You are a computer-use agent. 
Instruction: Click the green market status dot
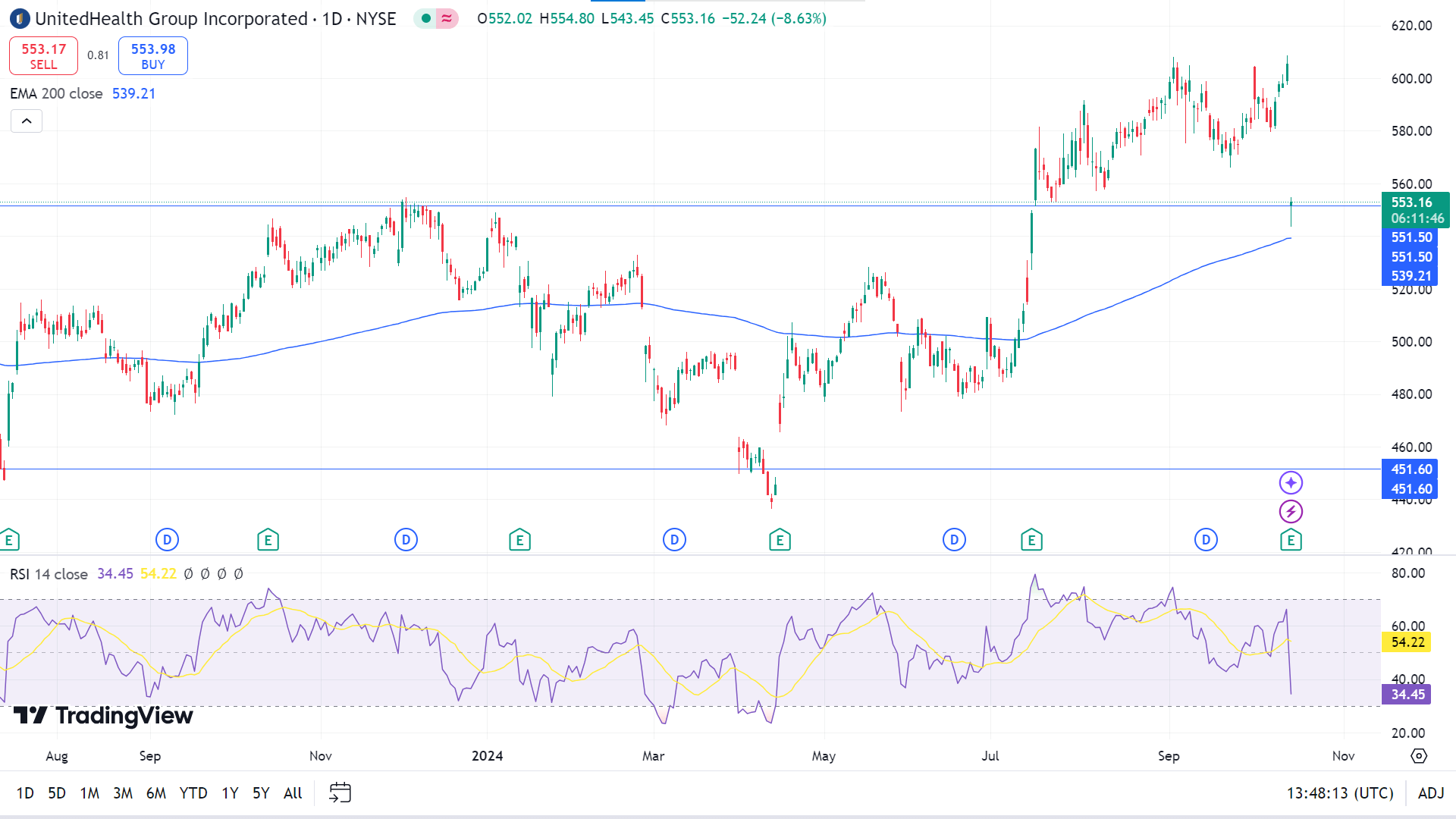(426, 18)
